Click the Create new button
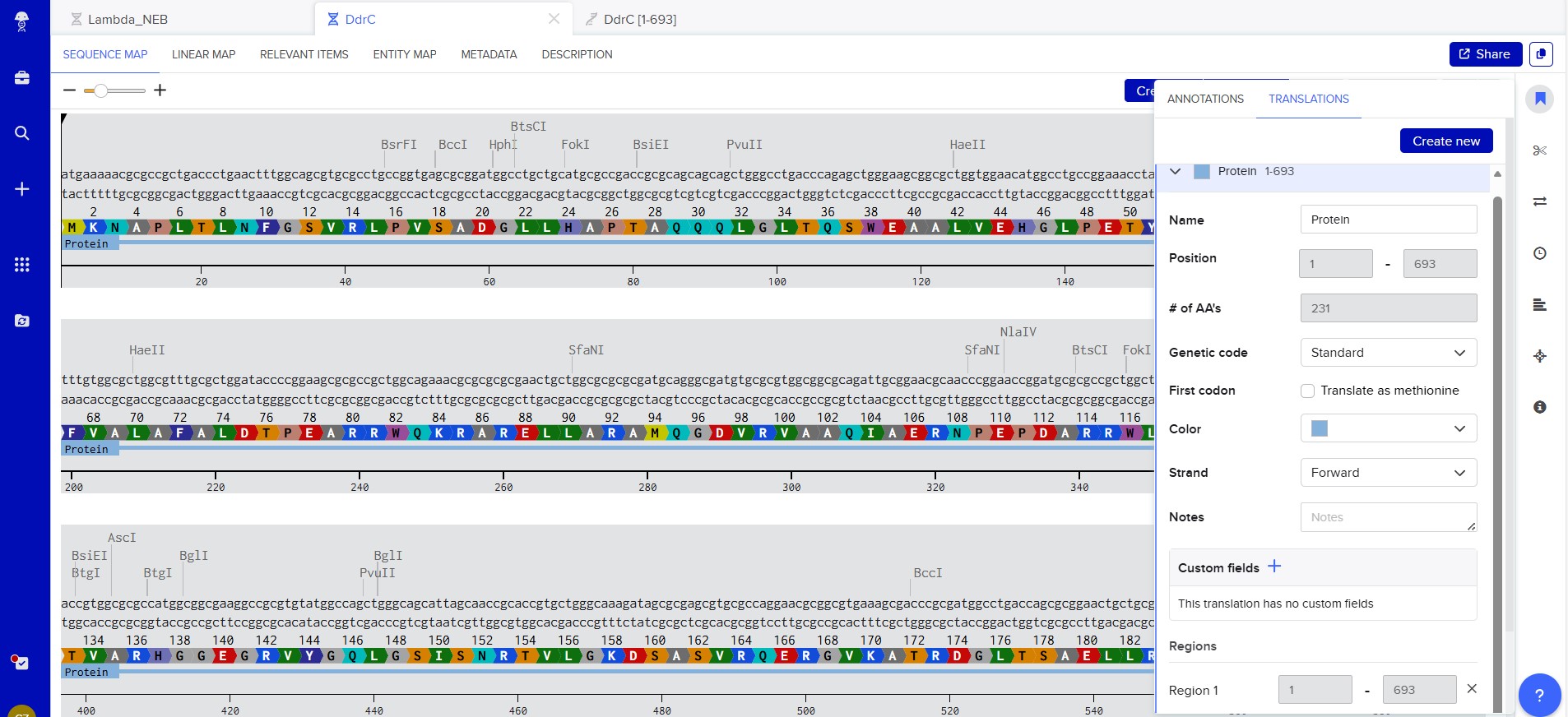The height and width of the screenshot is (717, 1568). [x=1445, y=141]
